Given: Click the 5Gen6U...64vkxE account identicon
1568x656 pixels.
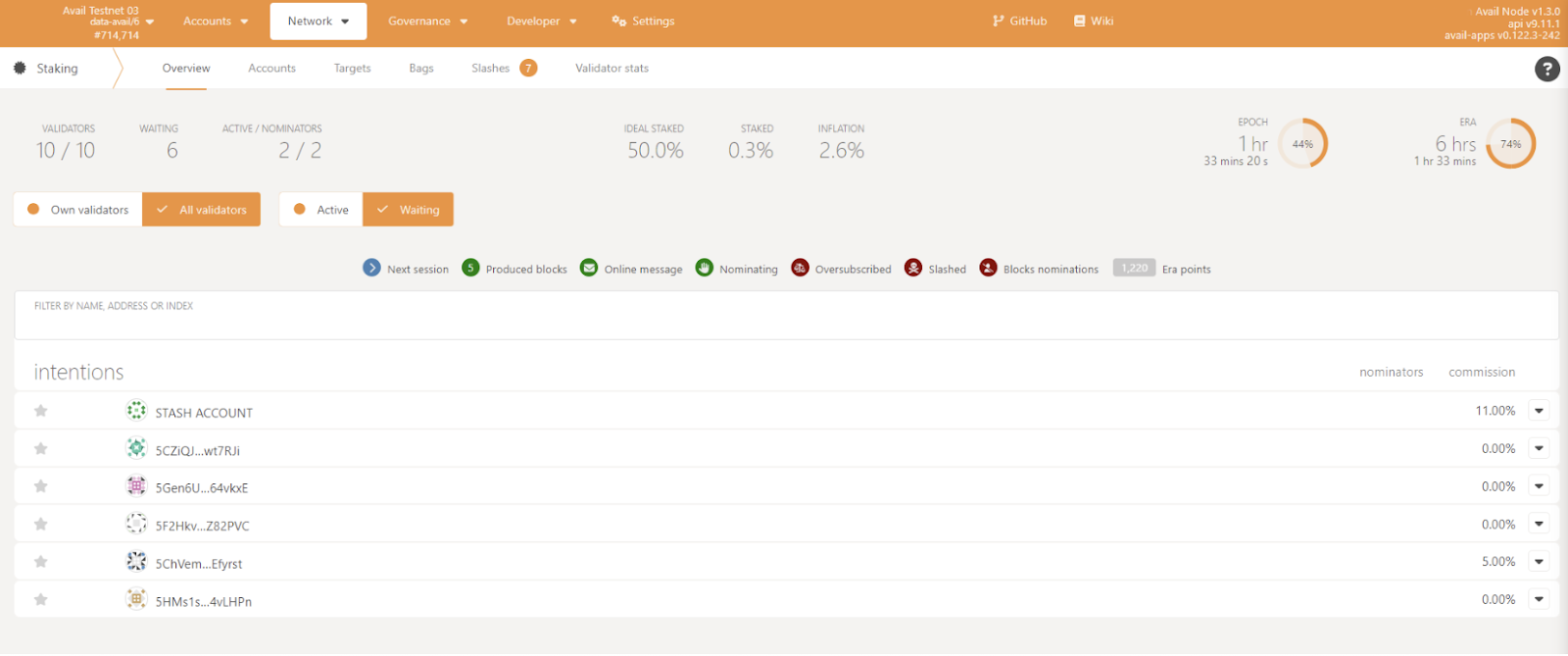Looking at the screenshot, I should pyautogui.click(x=136, y=486).
